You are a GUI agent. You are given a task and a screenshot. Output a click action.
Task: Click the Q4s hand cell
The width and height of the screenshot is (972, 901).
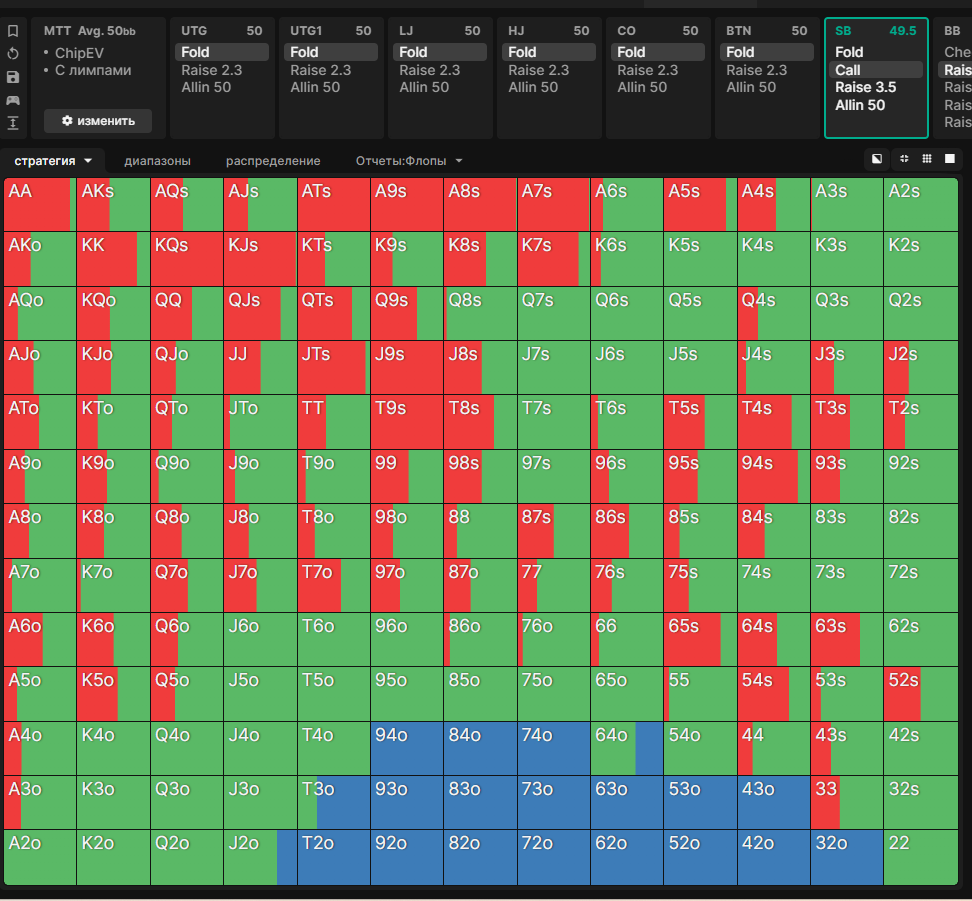tap(774, 314)
